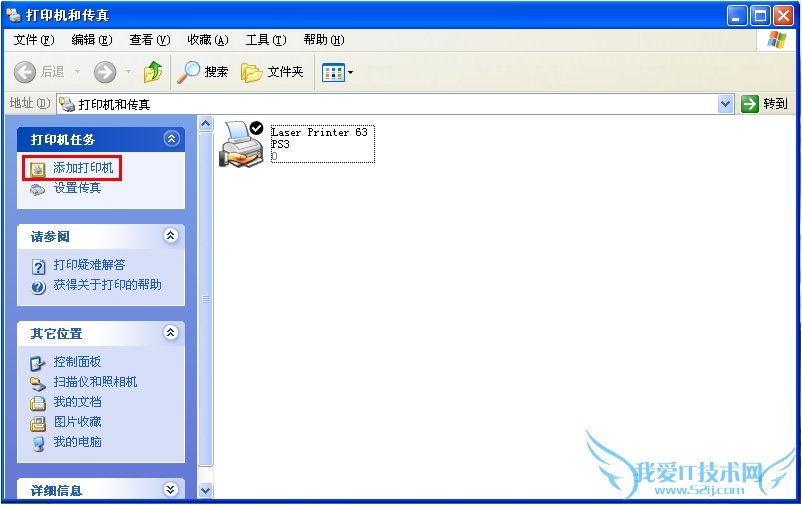The width and height of the screenshot is (802, 505).
Task: Click the Views grid icon
Action: (x=333, y=73)
